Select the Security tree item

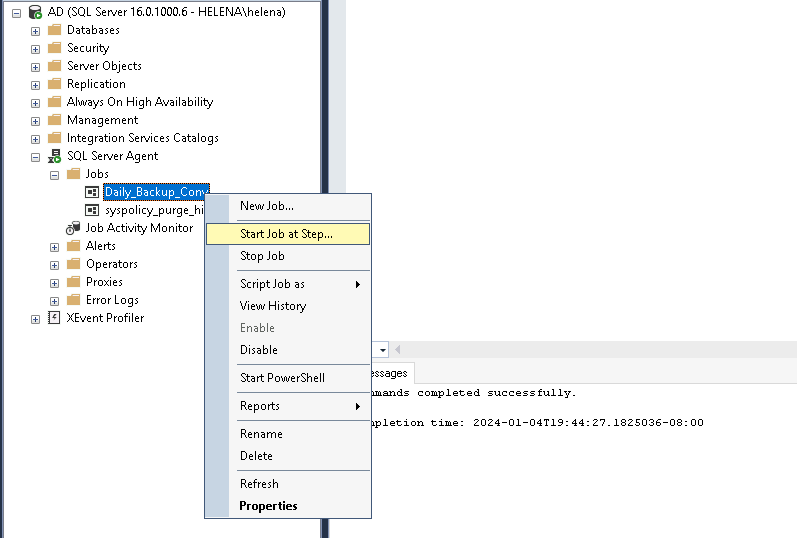click(87, 48)
